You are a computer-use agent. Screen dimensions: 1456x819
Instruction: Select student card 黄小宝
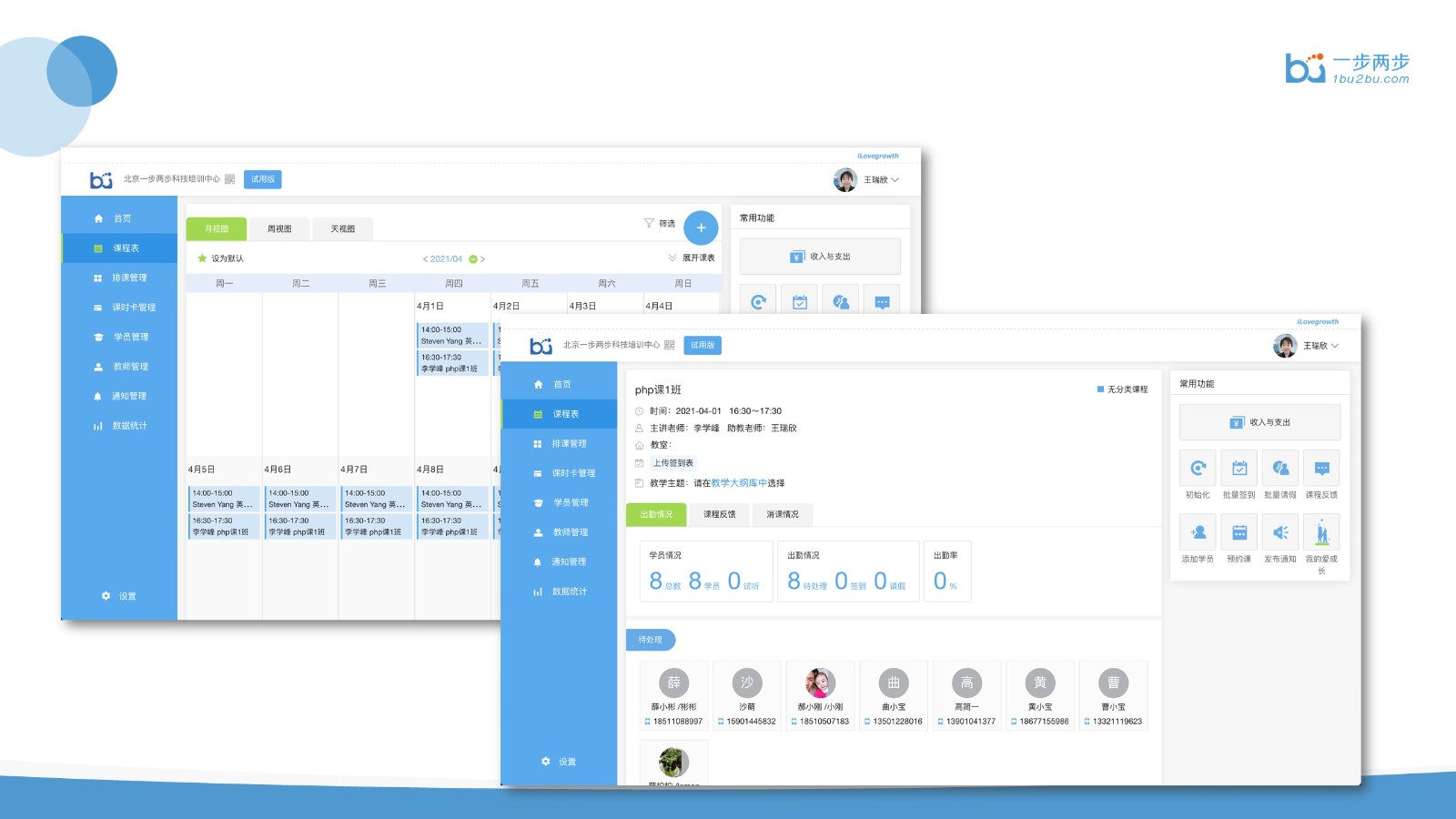(x=1040, y=696)
